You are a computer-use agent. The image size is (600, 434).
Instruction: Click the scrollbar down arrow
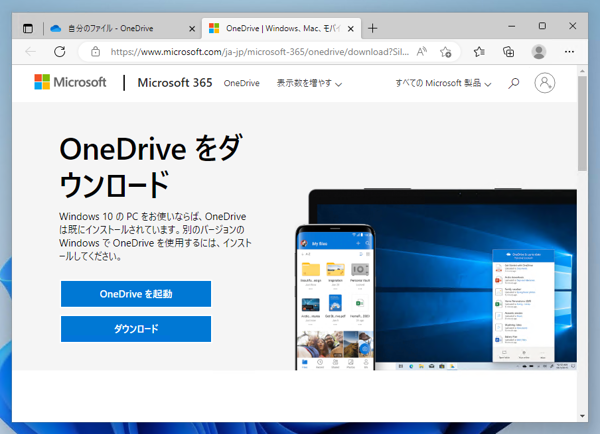[582, 416]
